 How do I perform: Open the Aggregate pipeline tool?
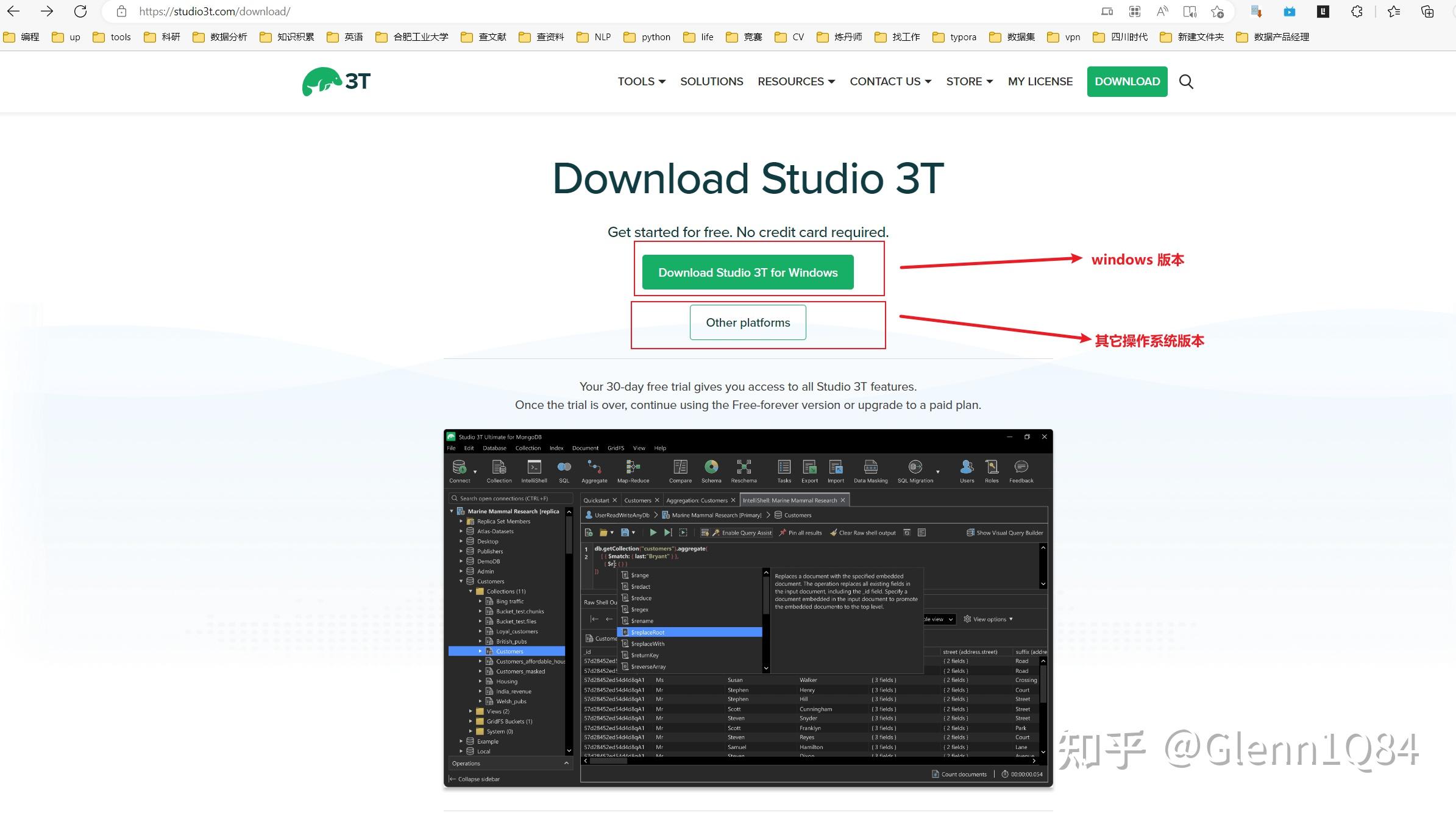594,467
